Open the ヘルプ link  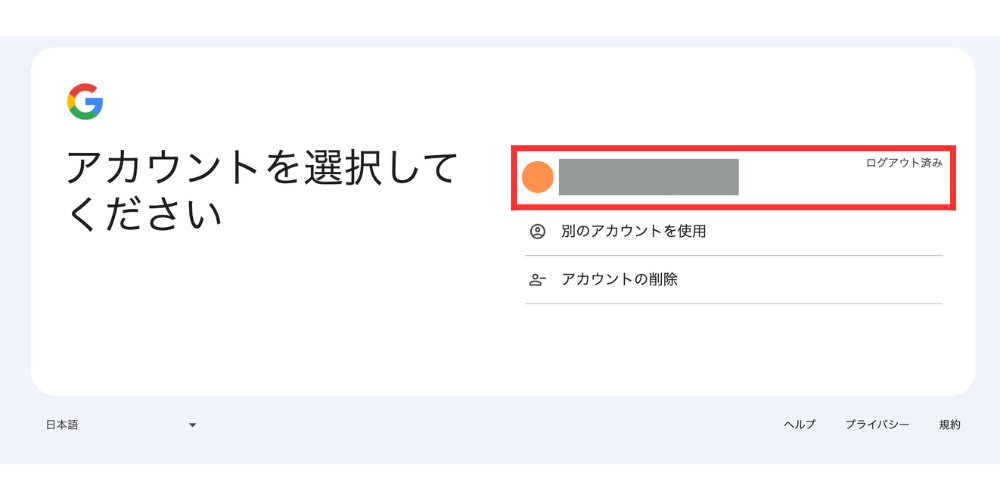(x=799, y=425)
